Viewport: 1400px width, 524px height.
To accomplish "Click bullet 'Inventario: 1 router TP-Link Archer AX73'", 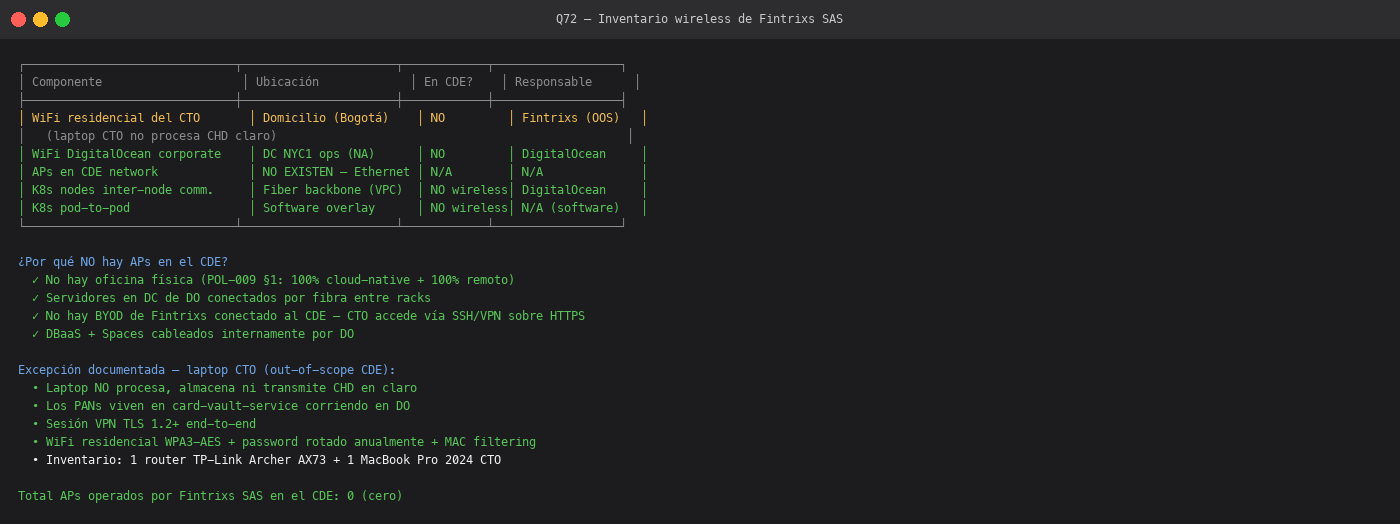I will coord(266,460).
